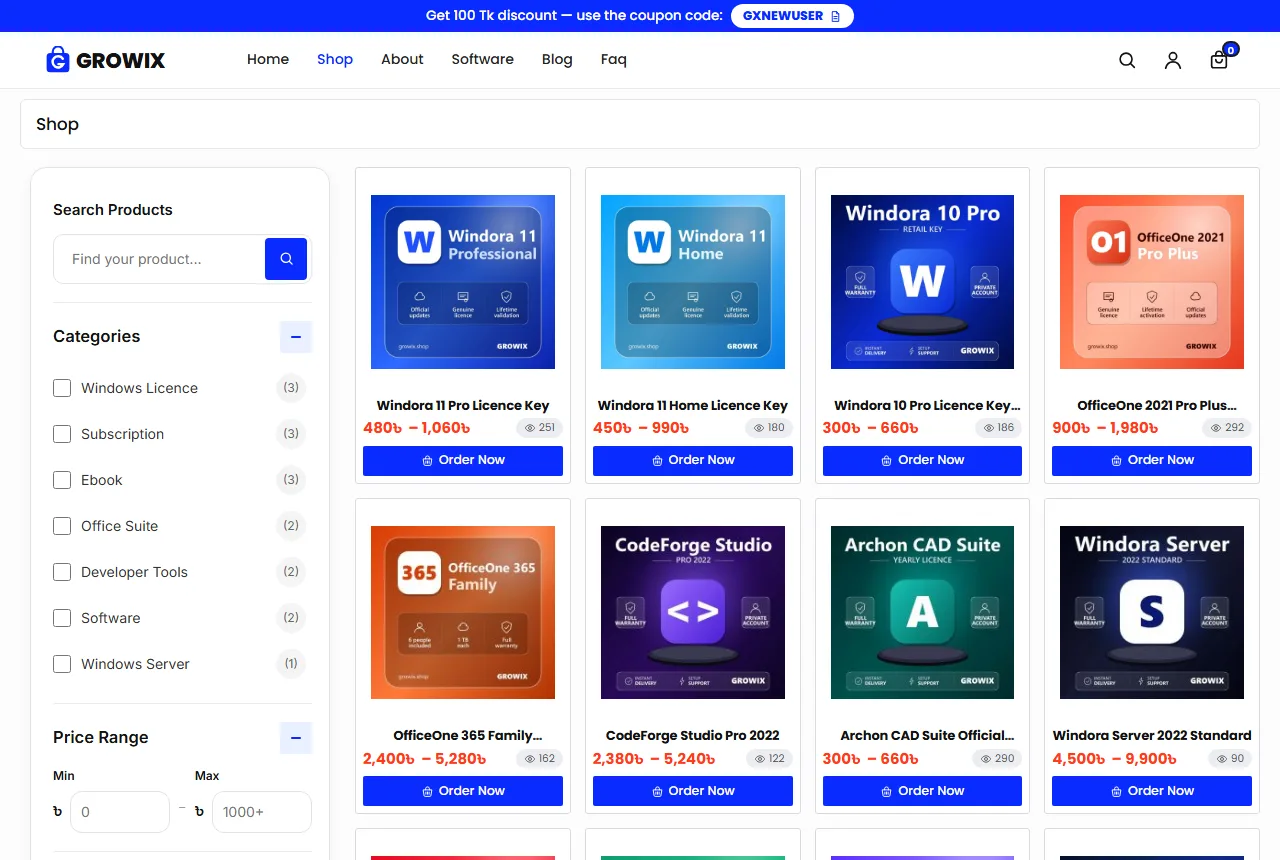Open CodeForge Studio product image
The image size is (1280, 860).
click(693, 612)
